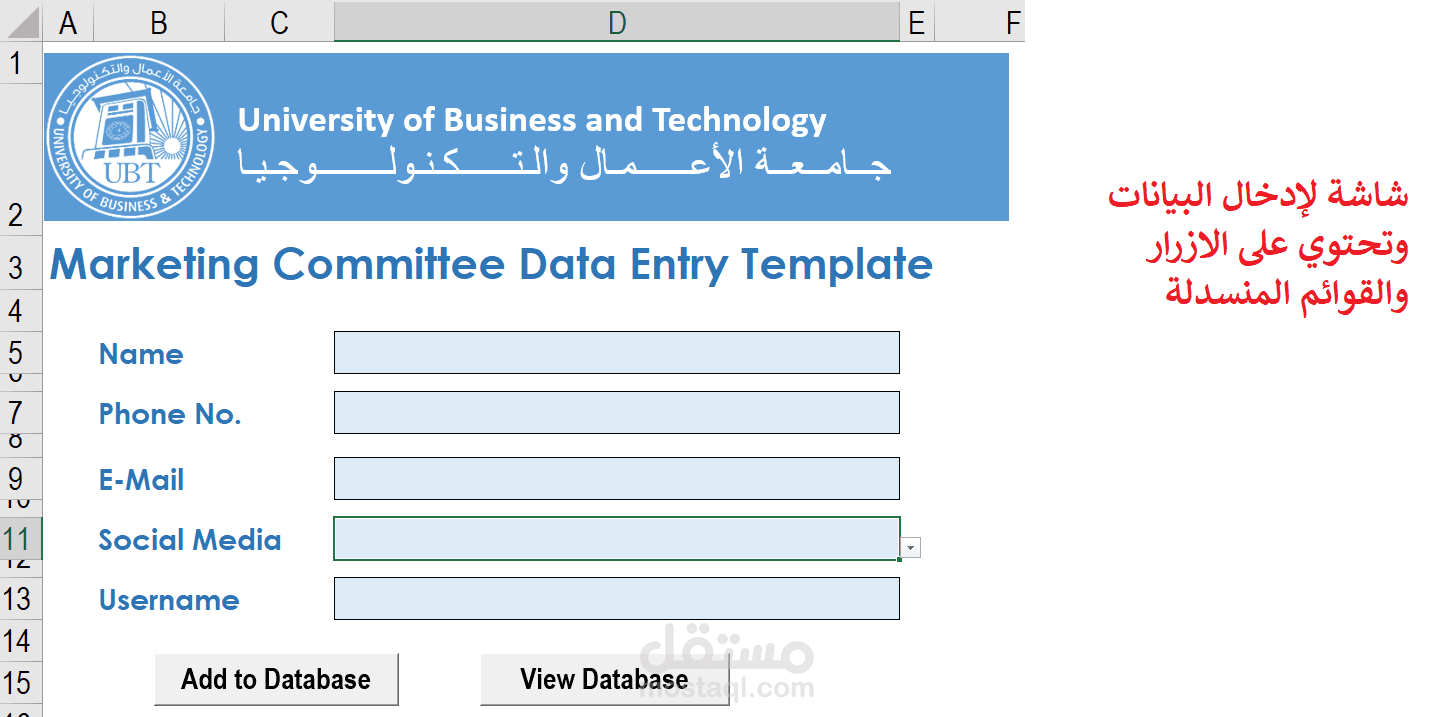Select the Phone No. input field
The height and width of the screenshot is (717, 1454).
(616, 413)
